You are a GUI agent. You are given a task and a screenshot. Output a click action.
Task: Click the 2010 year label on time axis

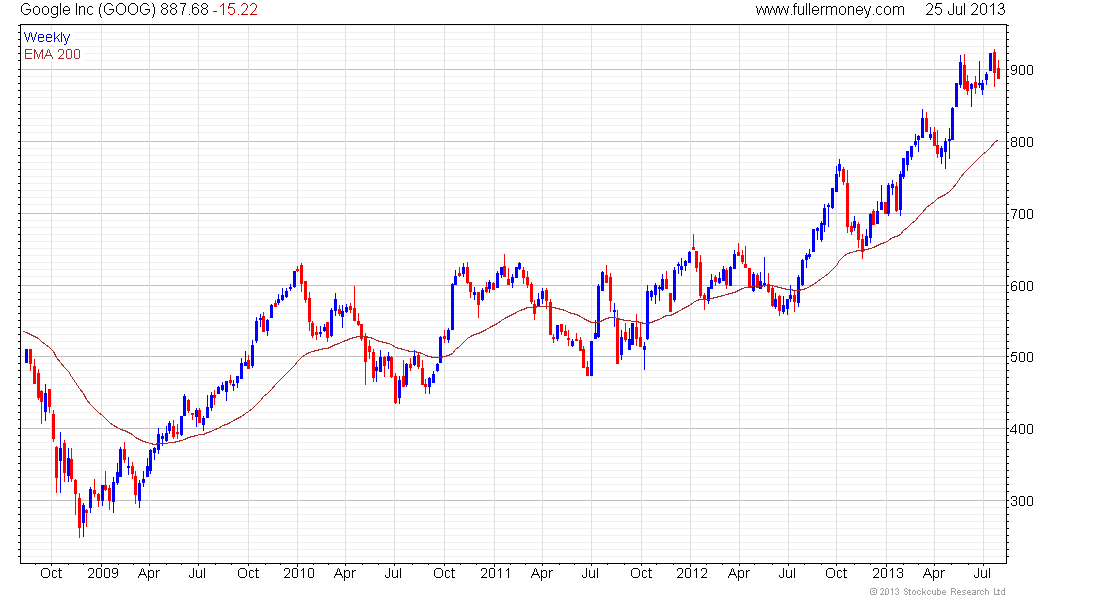tap(299, 573)
